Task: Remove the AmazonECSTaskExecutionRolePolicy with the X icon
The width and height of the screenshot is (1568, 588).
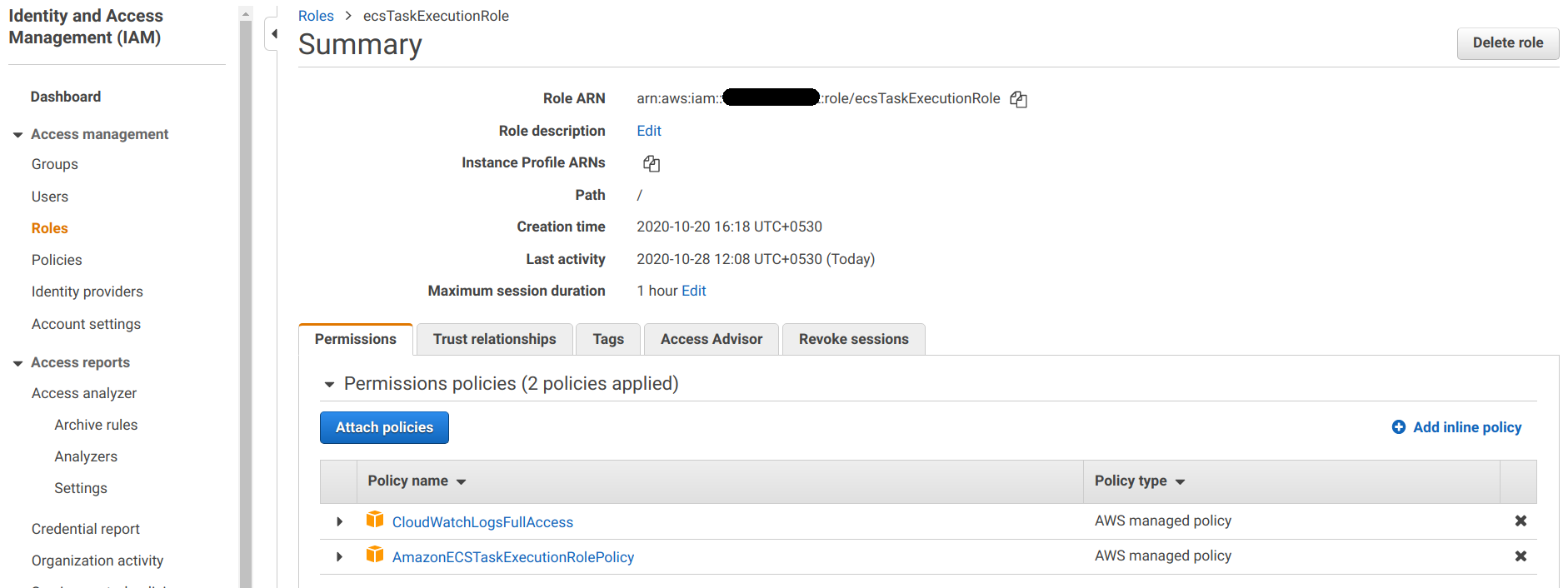Action: [1521, 556]
